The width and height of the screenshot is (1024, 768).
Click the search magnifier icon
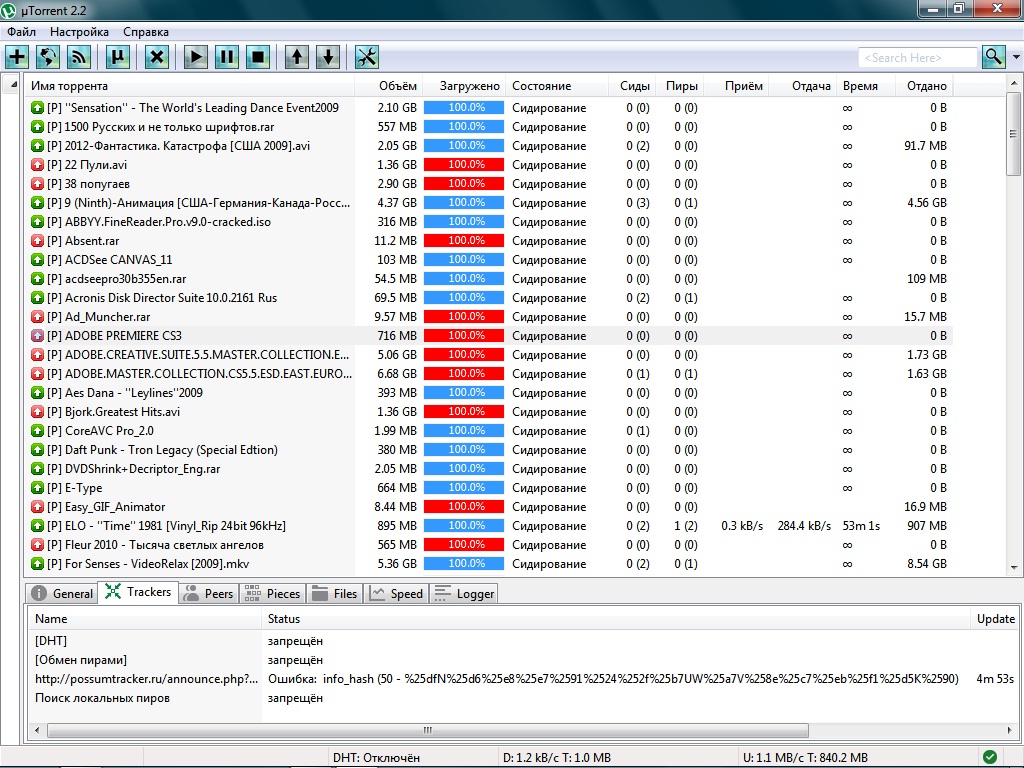click(x=993, y=57)
